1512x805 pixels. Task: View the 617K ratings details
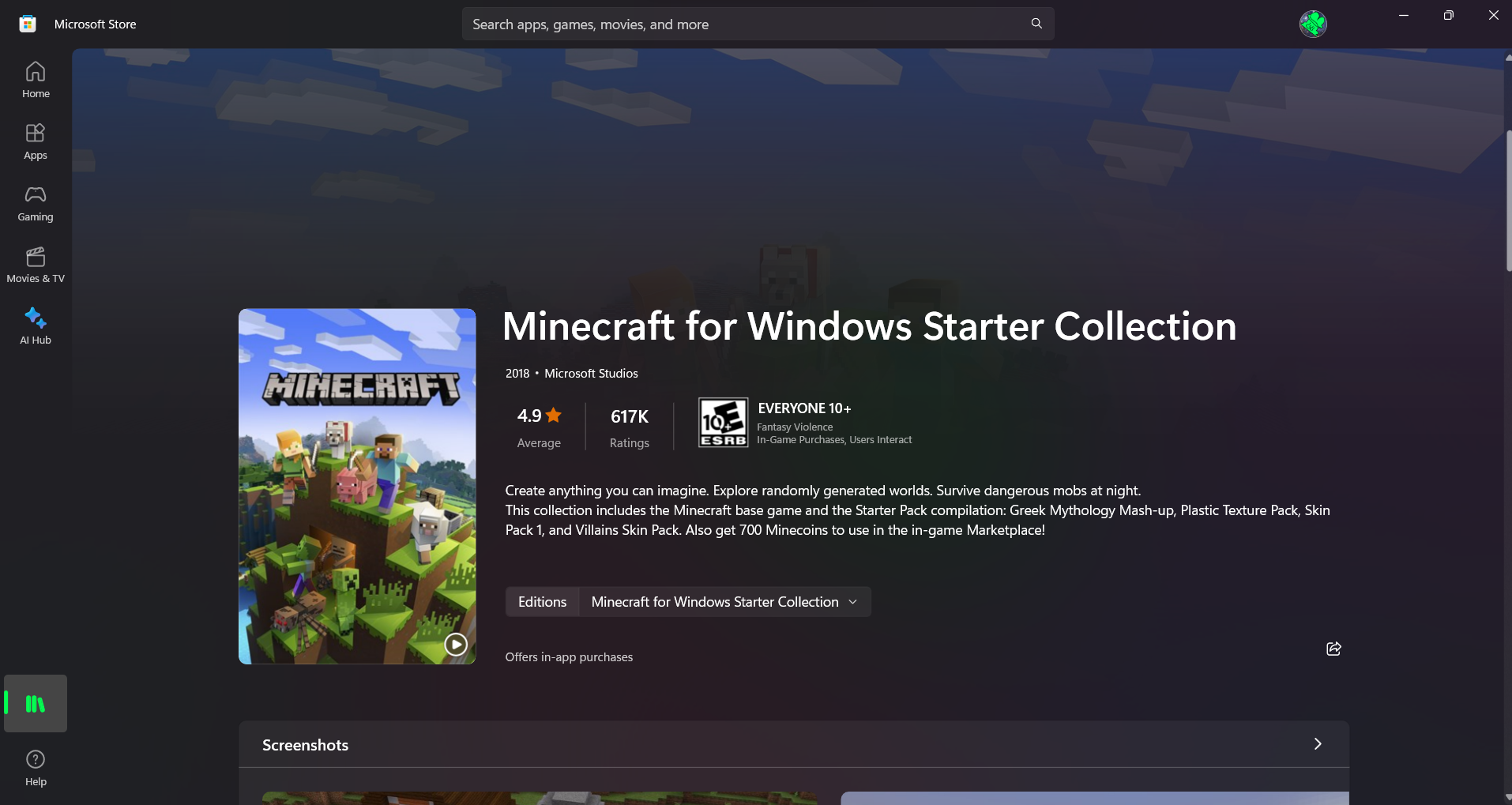630,427
